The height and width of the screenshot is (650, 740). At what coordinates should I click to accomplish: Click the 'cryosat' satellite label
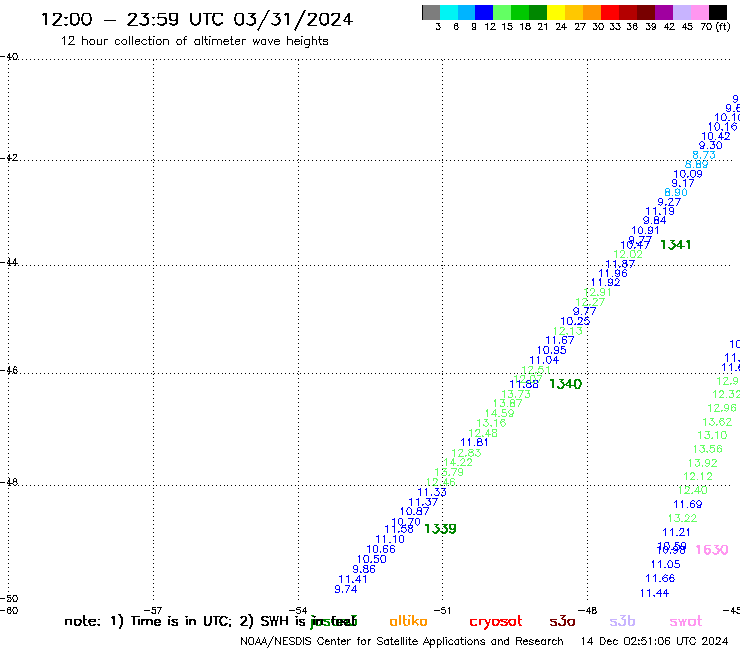tap(496, 622)
